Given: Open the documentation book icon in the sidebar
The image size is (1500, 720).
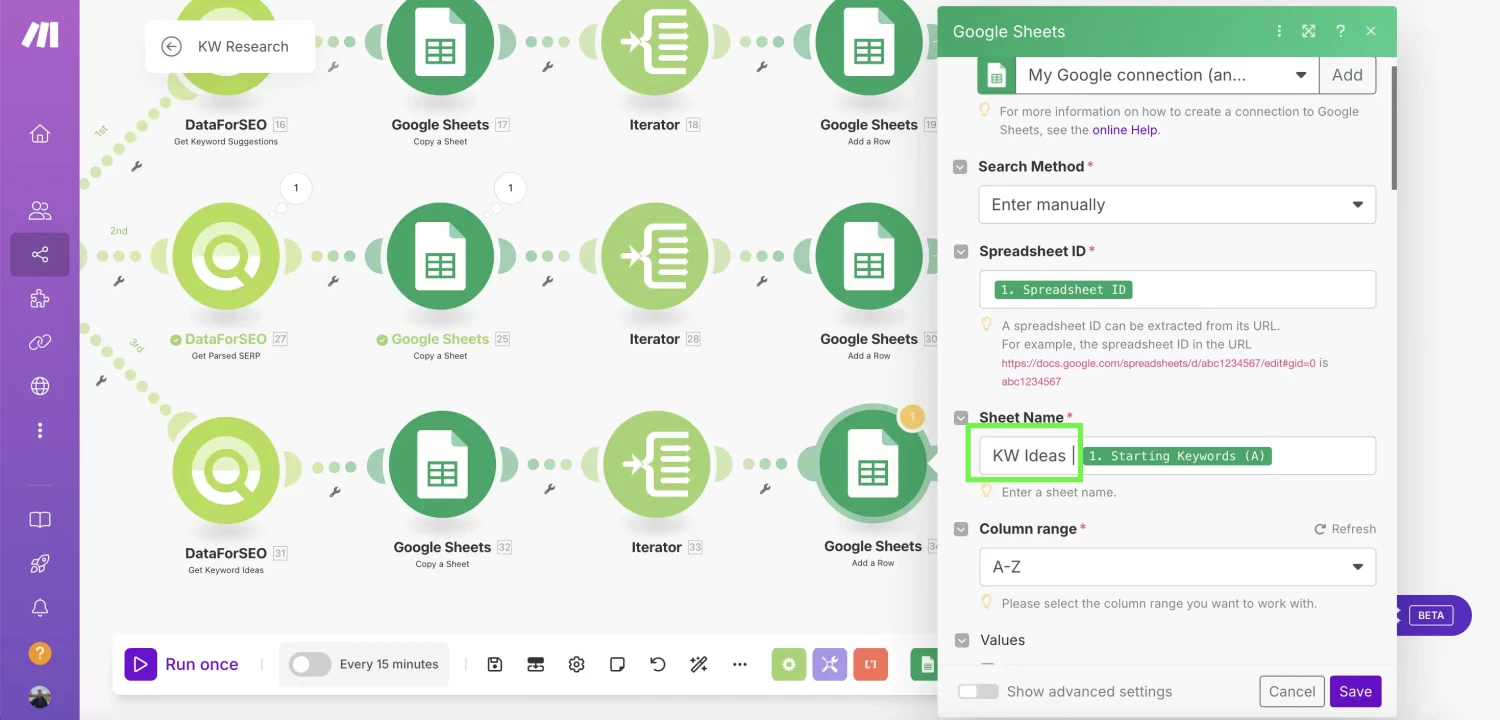Looking at the screenshot, I should coord(40,520).
